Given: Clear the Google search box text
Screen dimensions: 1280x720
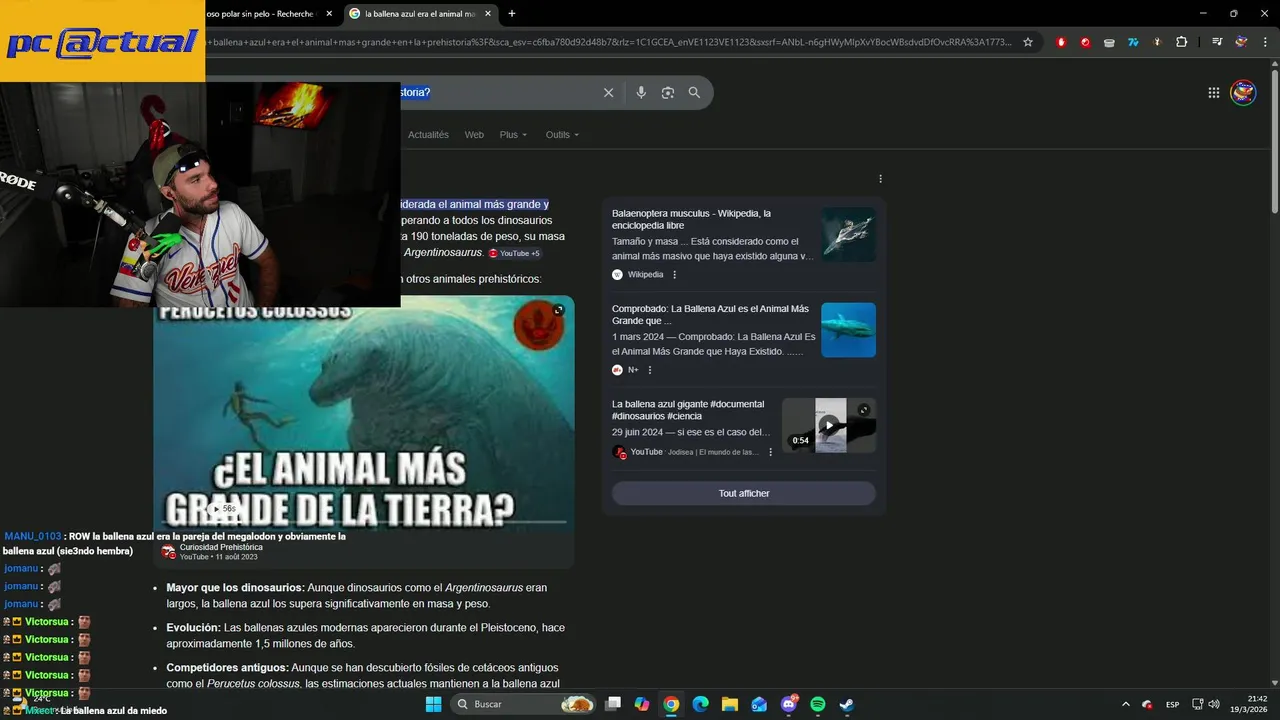Looking at the screenshot, I should pos(608,92).
